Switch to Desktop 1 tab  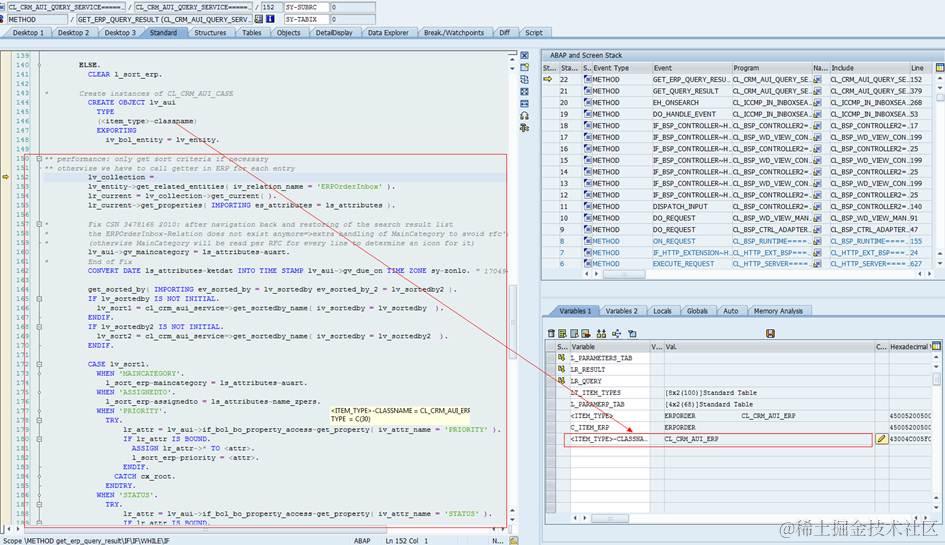click(28, 33)
